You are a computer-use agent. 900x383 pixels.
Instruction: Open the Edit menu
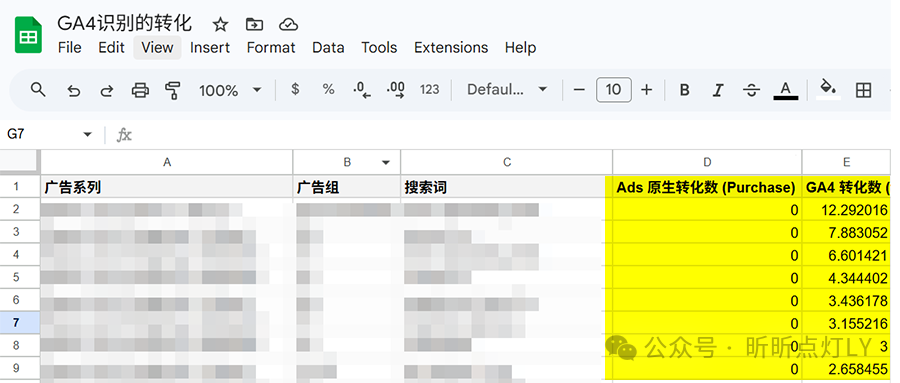pos(111,47)
